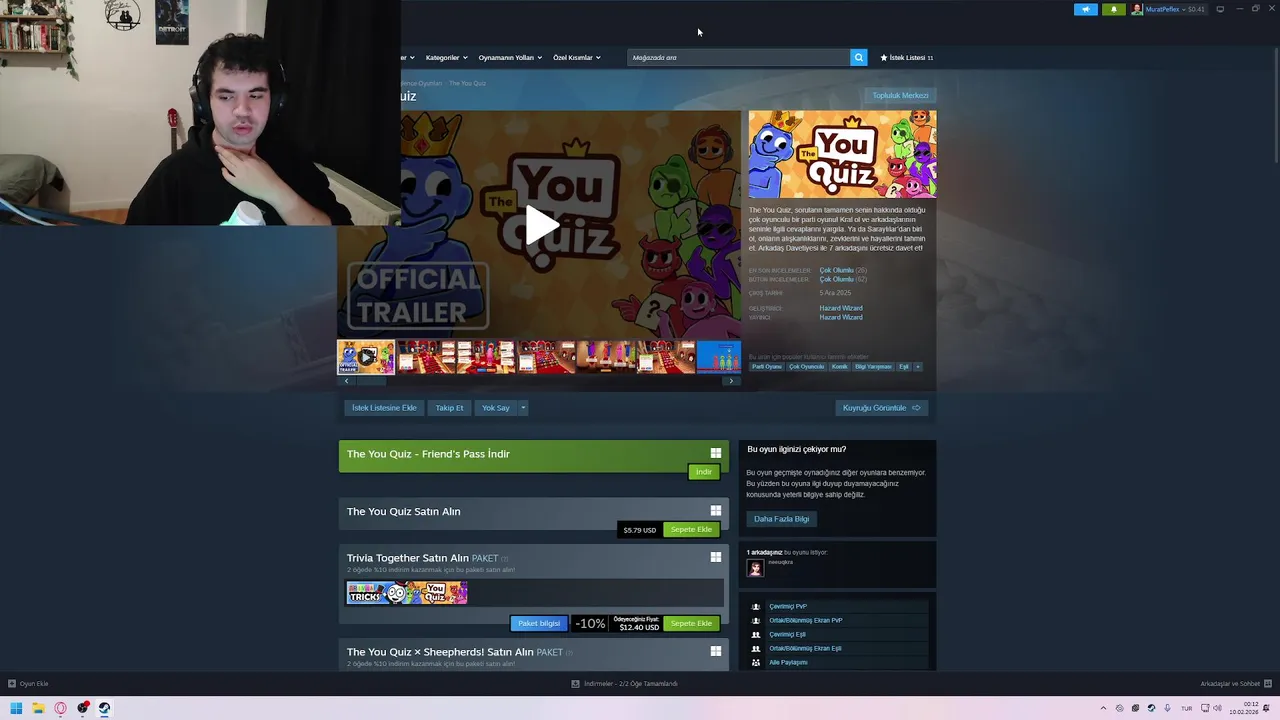Open the recent reviews Çok Olumlu link
Screen dimensions: 1280x720
[x=837, y=270]
